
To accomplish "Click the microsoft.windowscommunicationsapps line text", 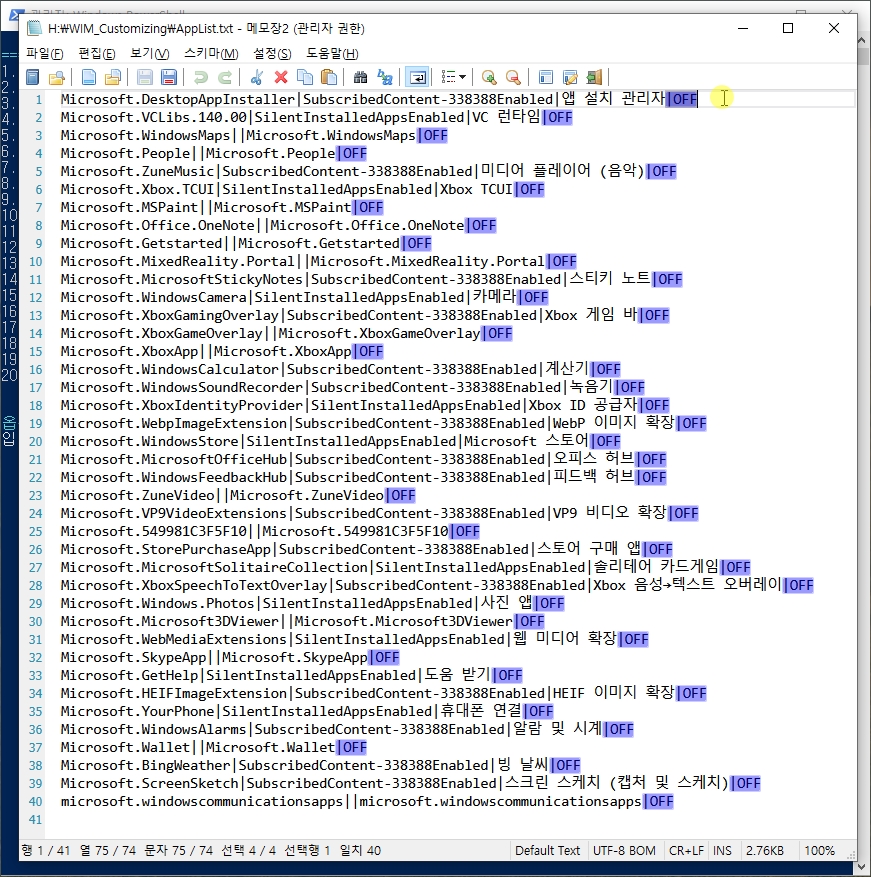I will tap(367, 801).
